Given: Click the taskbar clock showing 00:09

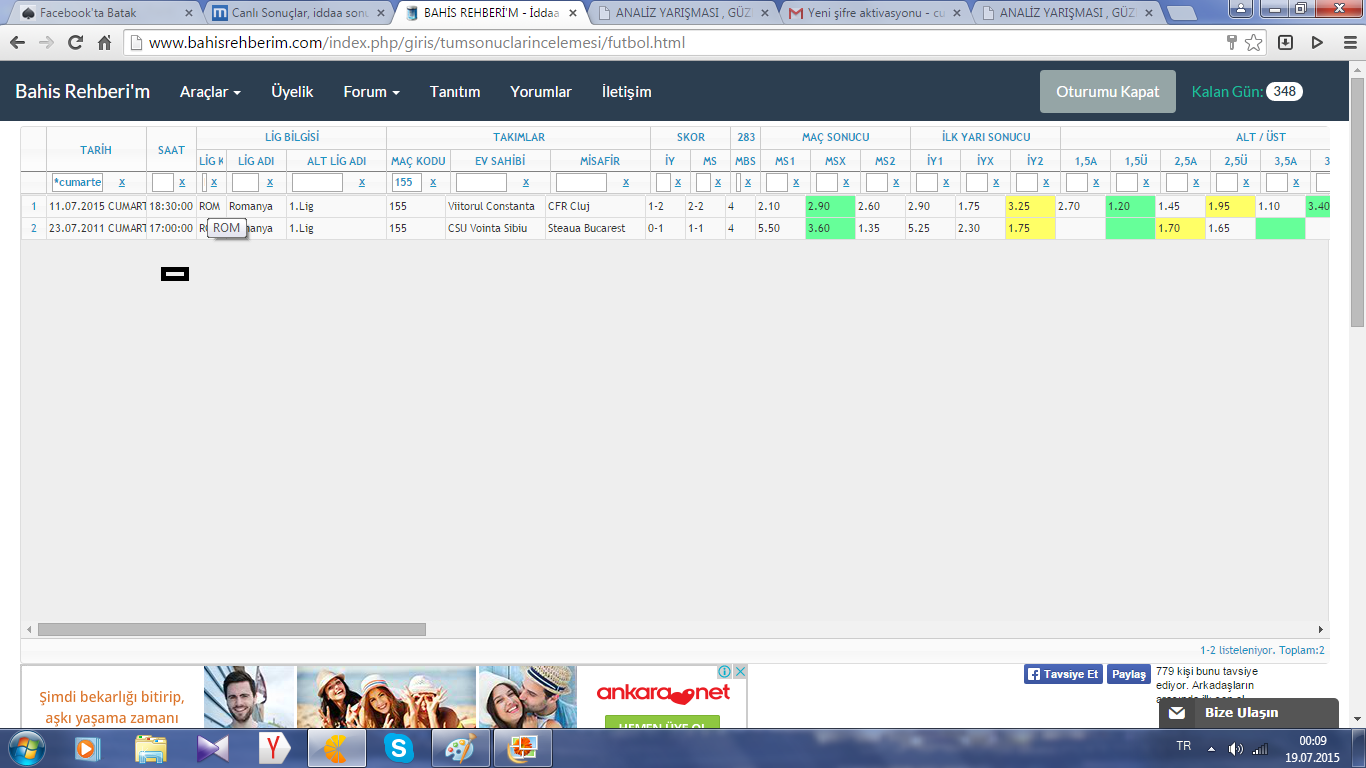Looking at the screenshot, I should (1312, 740).
